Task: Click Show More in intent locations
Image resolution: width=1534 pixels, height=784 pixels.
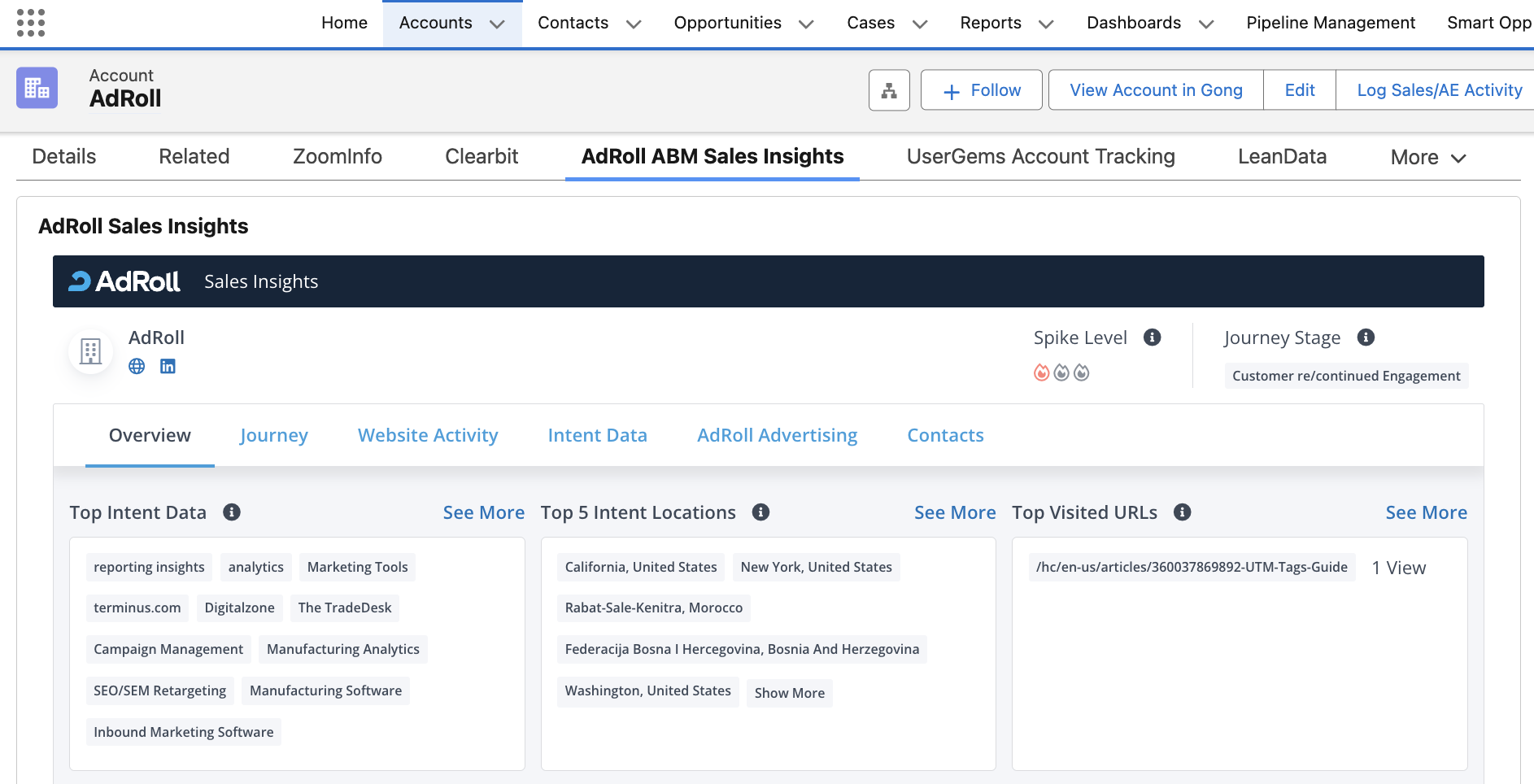Action: click(789, 693)
